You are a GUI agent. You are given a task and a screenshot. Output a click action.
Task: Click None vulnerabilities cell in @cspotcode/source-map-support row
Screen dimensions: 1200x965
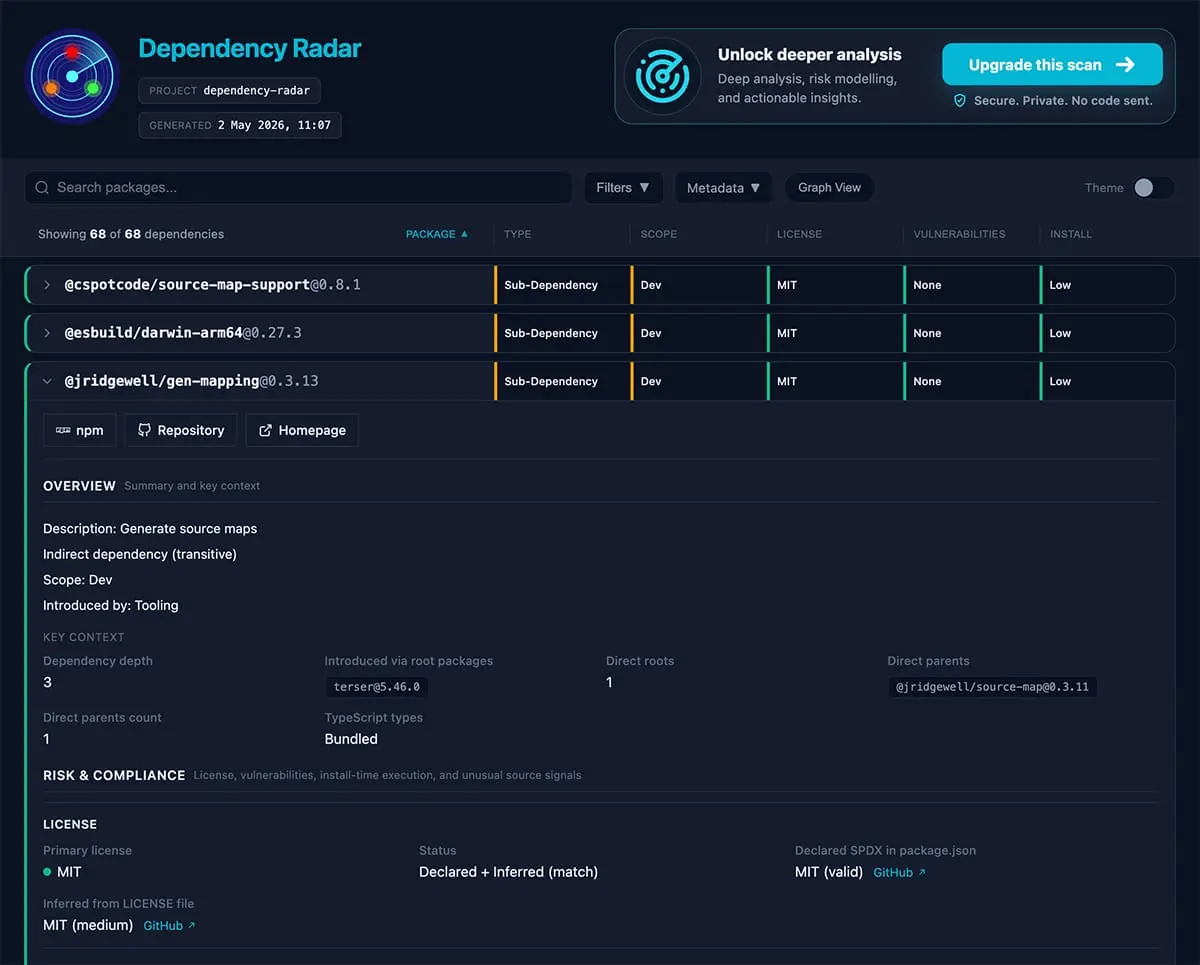tap(971, 285)
